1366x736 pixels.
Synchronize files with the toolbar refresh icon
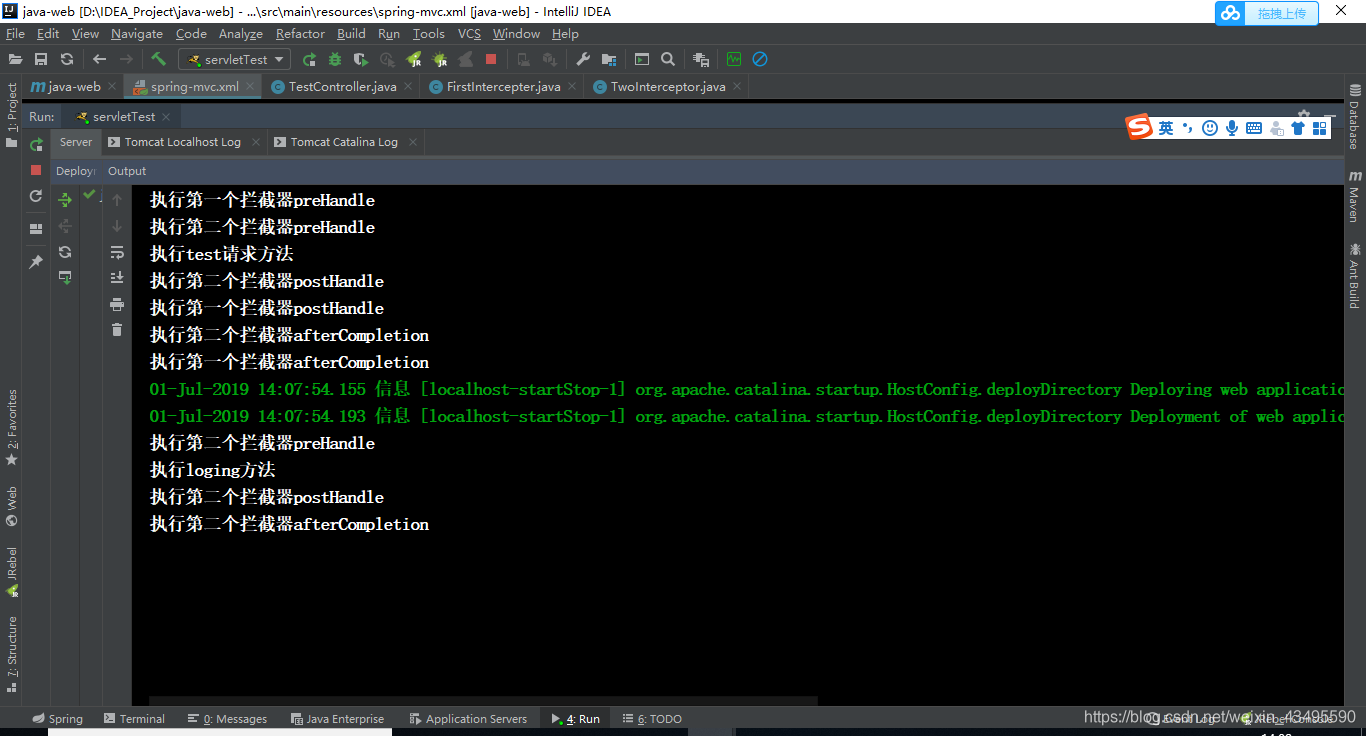coord(67,59)
